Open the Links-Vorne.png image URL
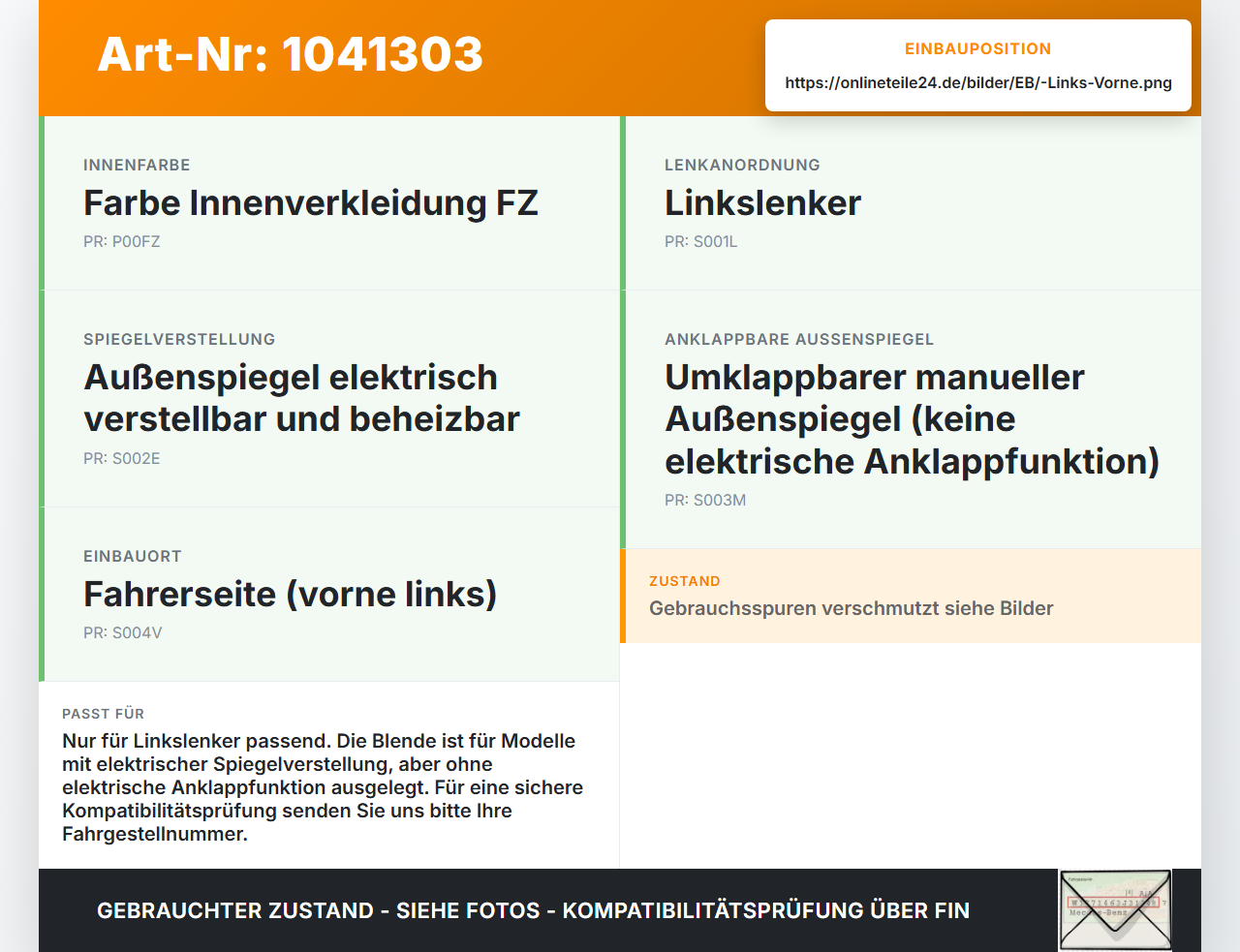Screen dimensions: 1240x952 [978, 82]
